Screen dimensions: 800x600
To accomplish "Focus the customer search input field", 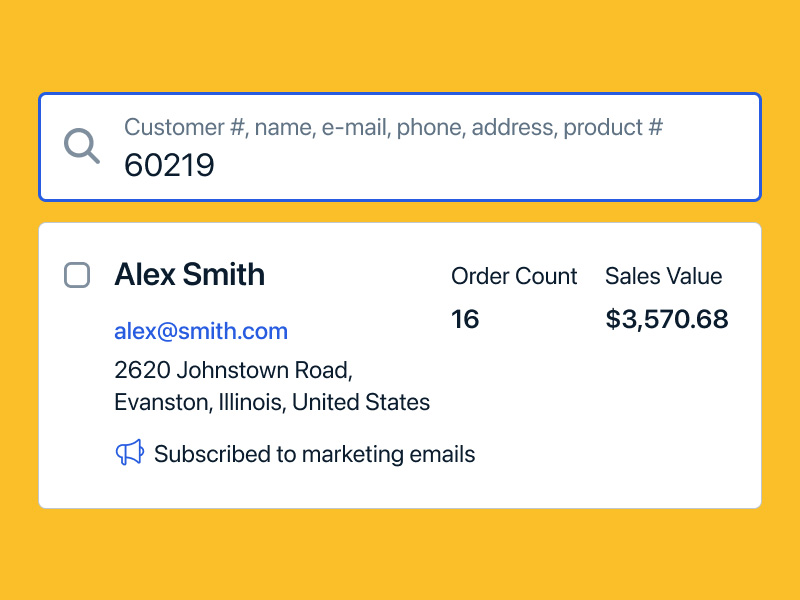I will coord(440,165).
